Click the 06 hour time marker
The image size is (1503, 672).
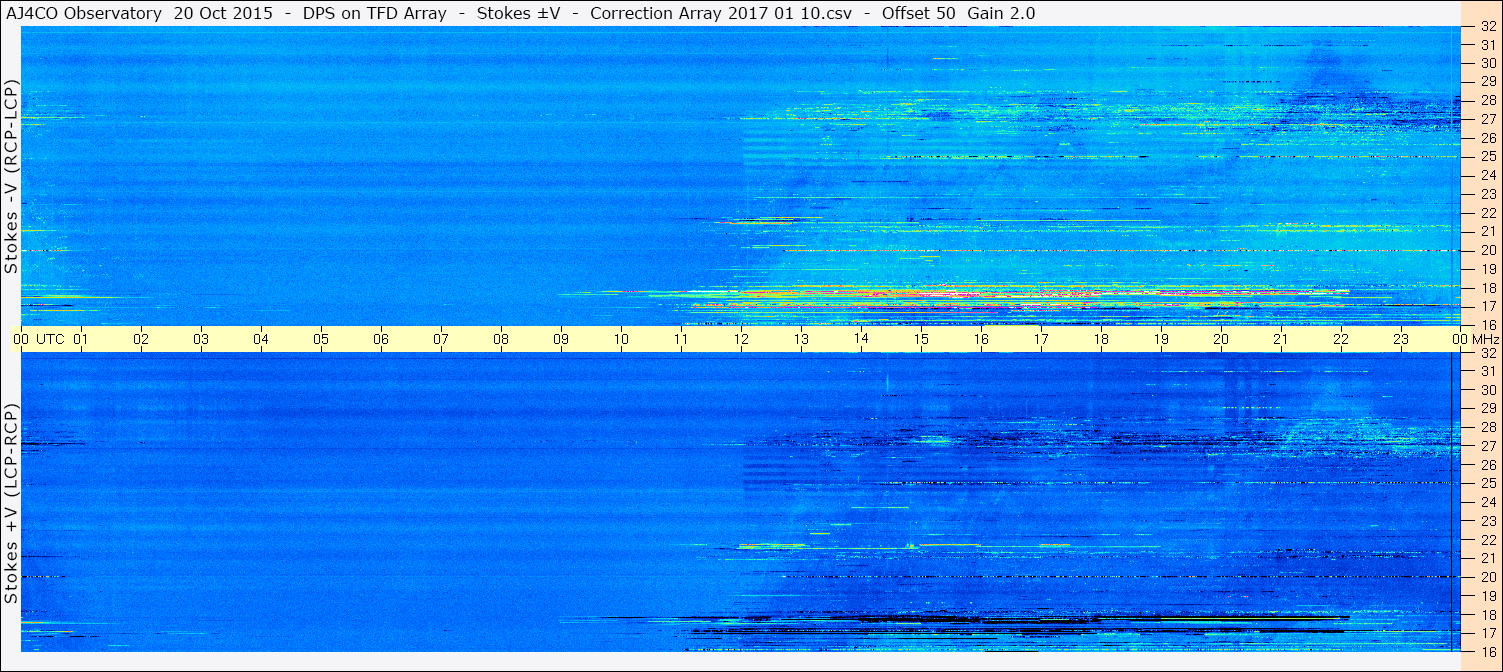coord(381,339)
